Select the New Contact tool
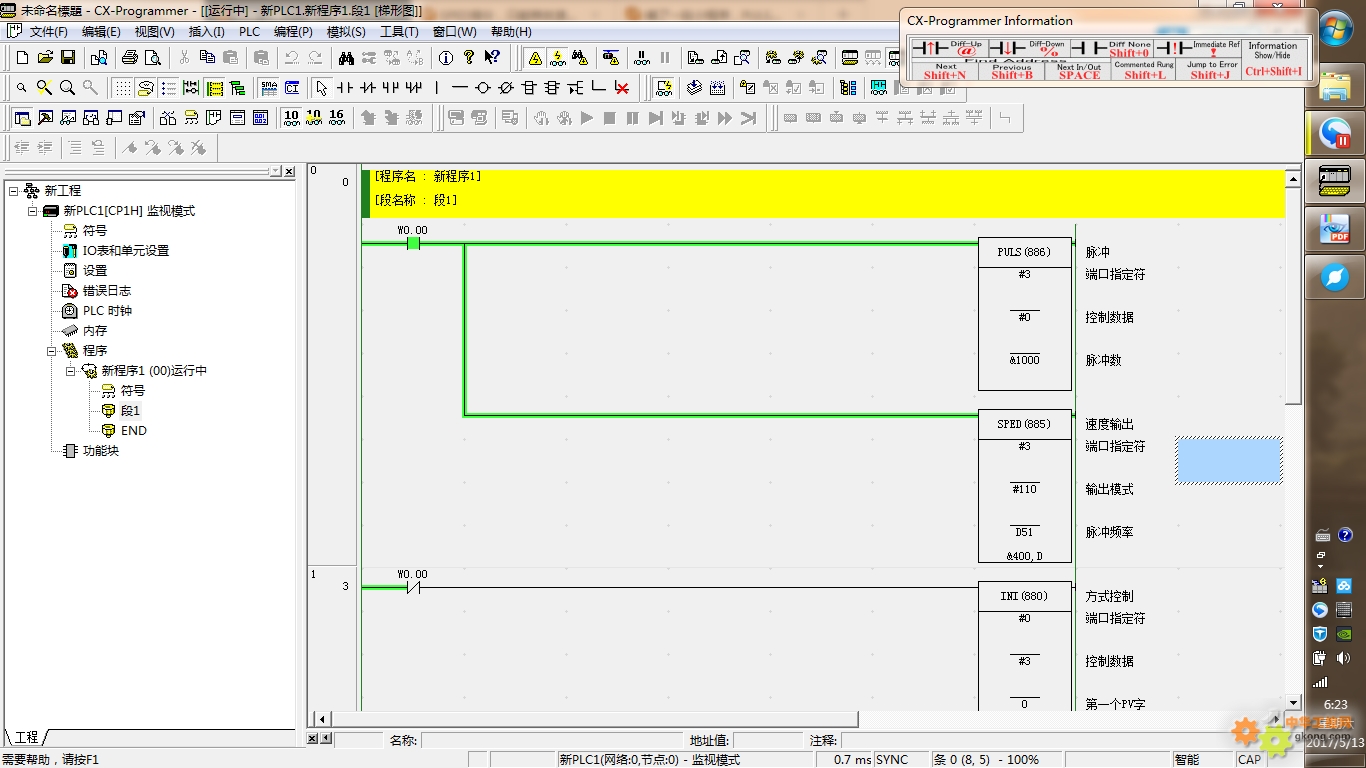The image size is (1366, 768). point(344,88)
